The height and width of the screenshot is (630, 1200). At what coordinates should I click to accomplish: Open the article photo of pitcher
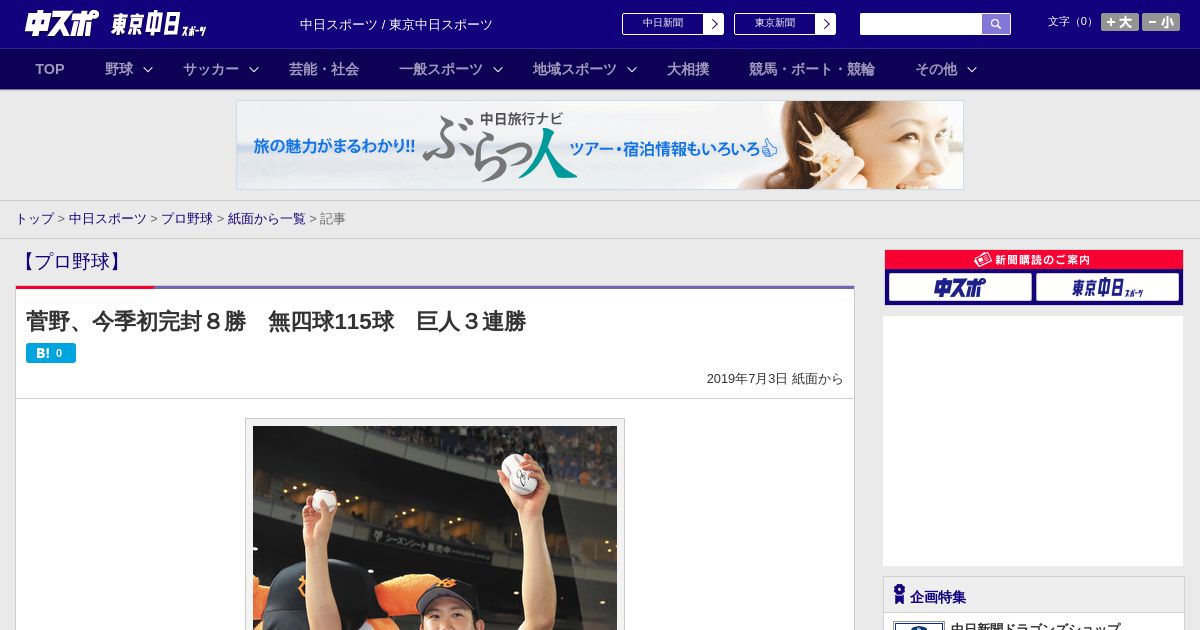coord(435,527)
